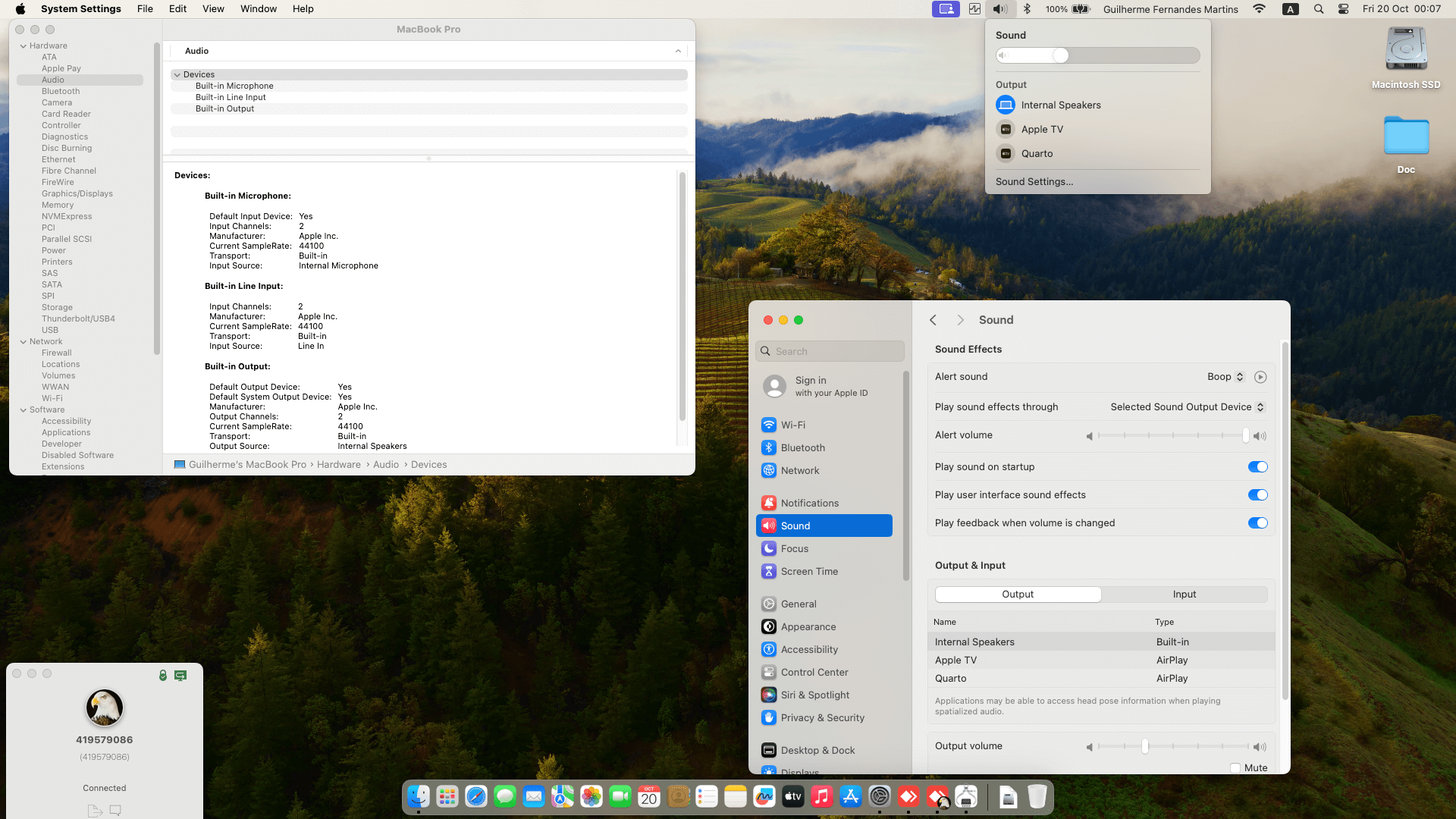
Task: Play the Boop alert sound preview
Action: click(x=1260, y=377)
